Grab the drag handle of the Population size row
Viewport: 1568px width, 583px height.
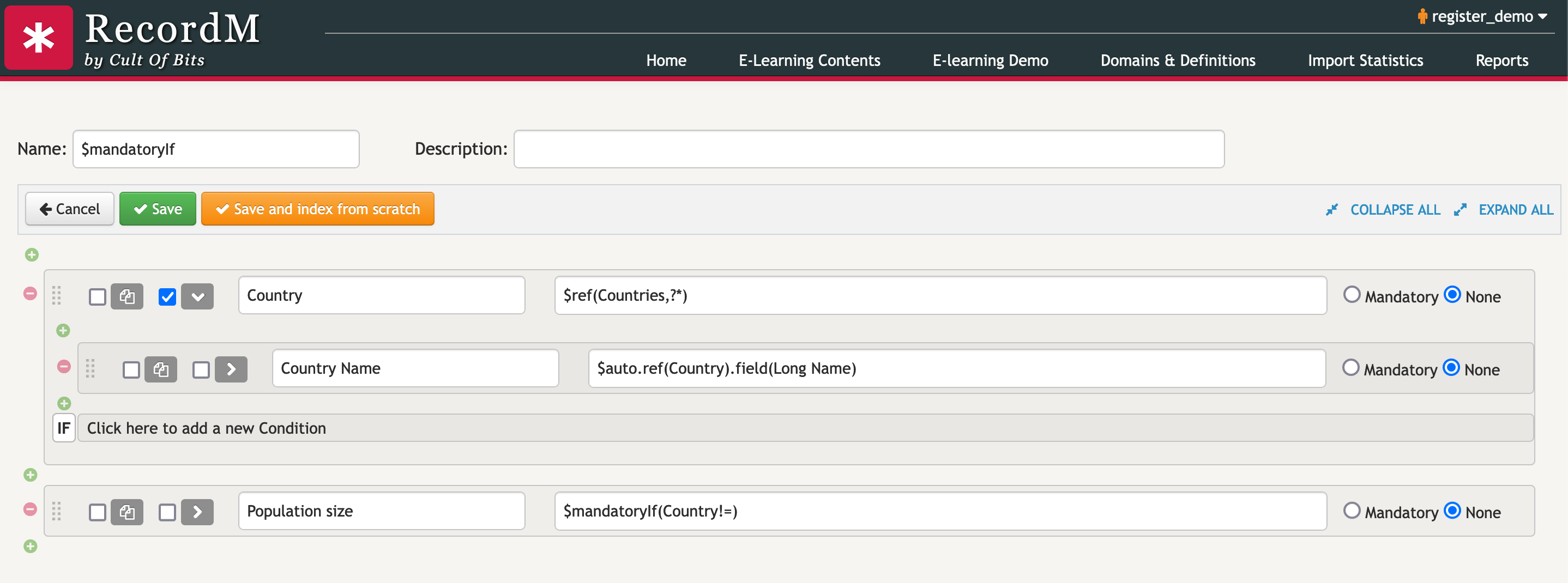tap(57, 511)
